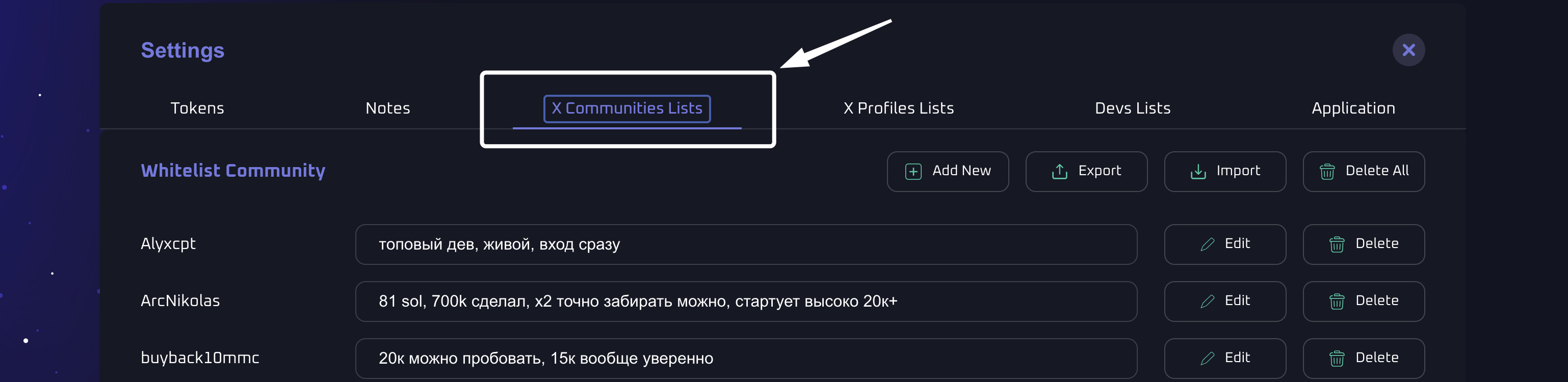Select the X Communities Lists tab

626,108
